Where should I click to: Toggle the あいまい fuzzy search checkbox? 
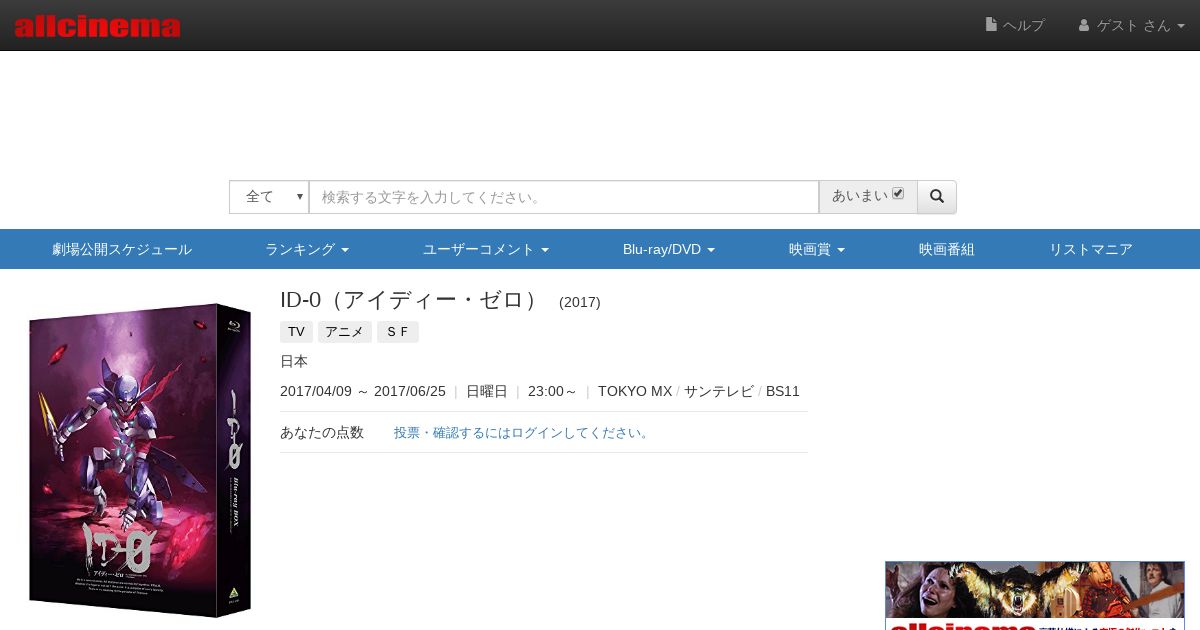point(898,194)
